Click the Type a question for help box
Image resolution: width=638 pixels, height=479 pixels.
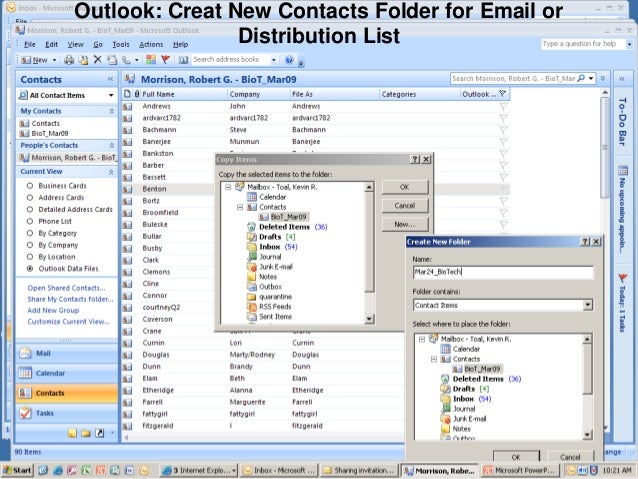click(583, 44)
